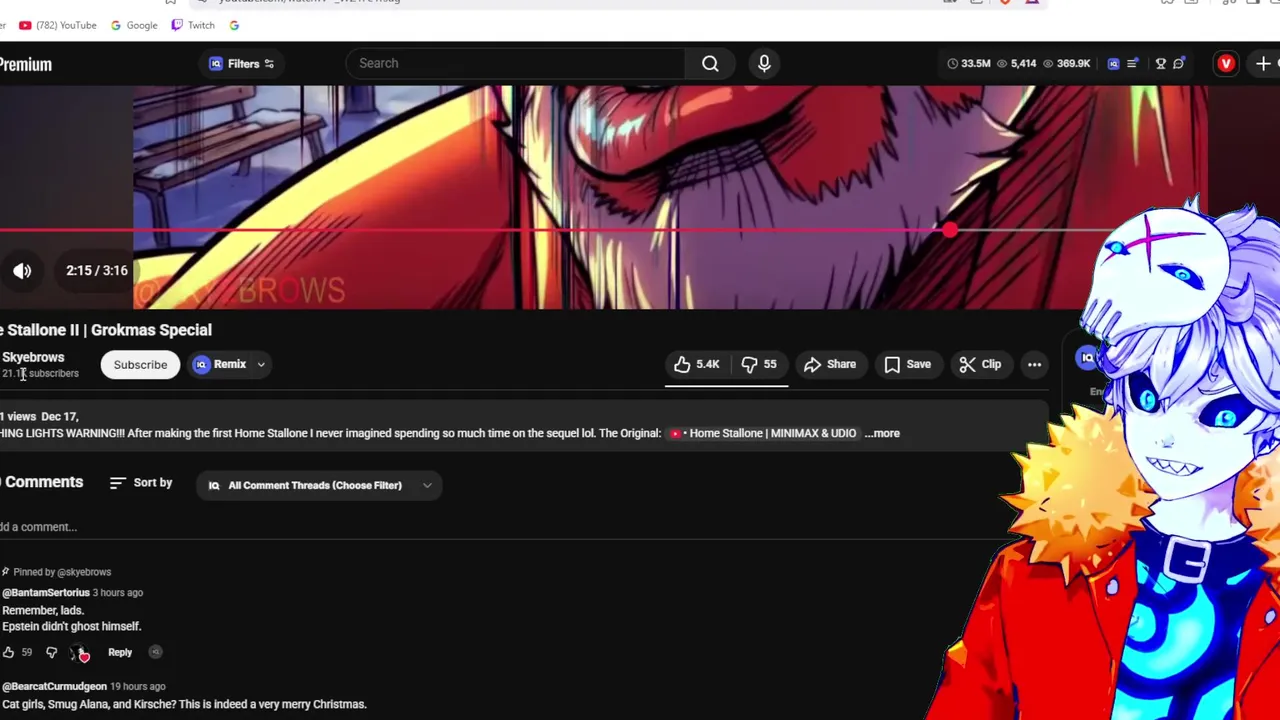This screenshot has width=1280, height=720.
Task: Click the 369.9K views stat in header
Action: pos(1066,64)
